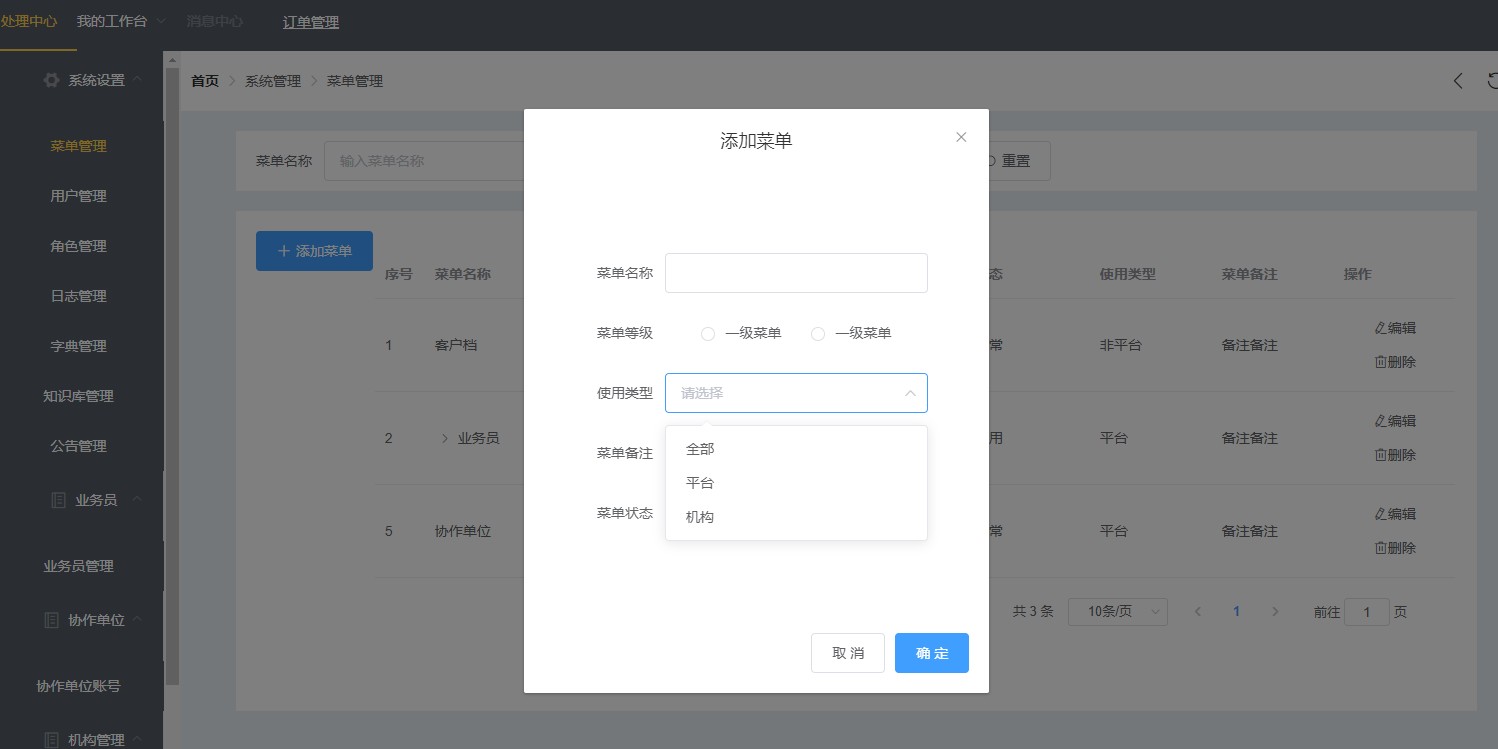Click the 客户档 cell in table
Screen dimensions: 1498x749
tap(456, 345)
